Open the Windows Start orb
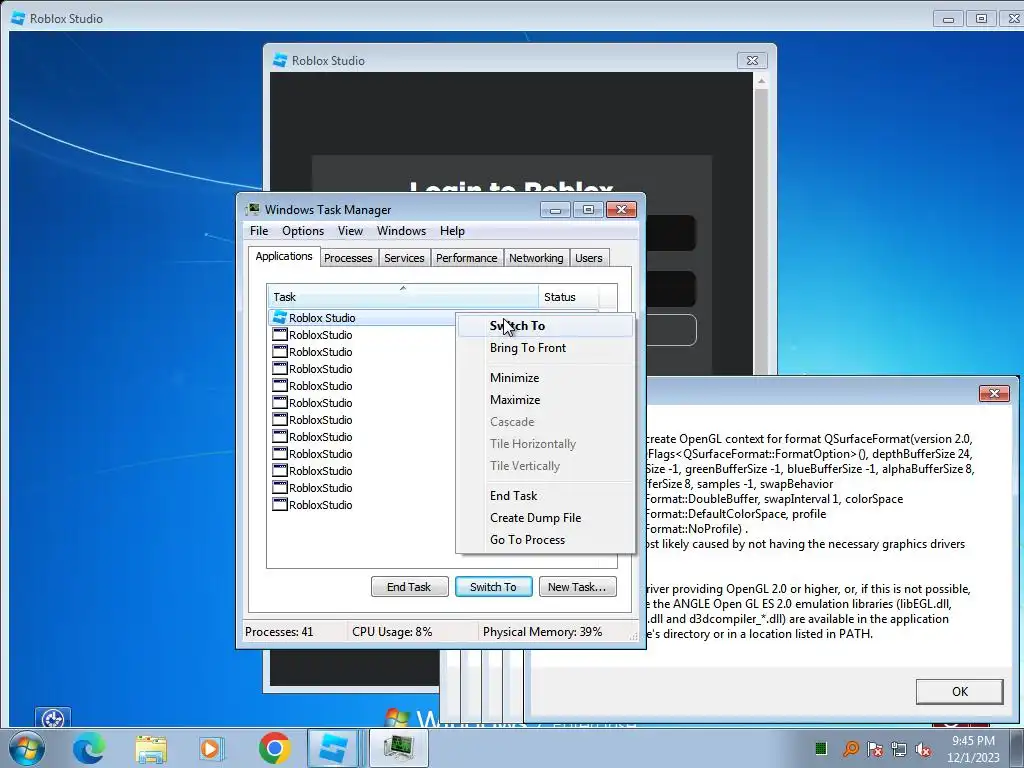Image resolution: width=1024 pixels, height=768 pixels. (27, 748)
